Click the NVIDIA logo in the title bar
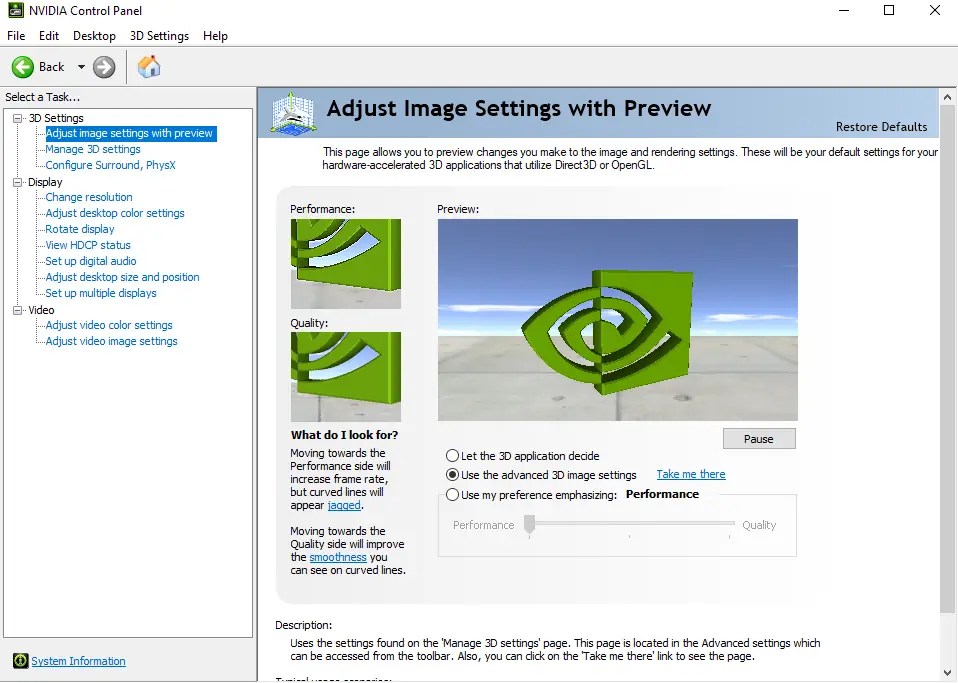Screen dimensions: 958x683 pyautogui.click(x=15, y=10)
